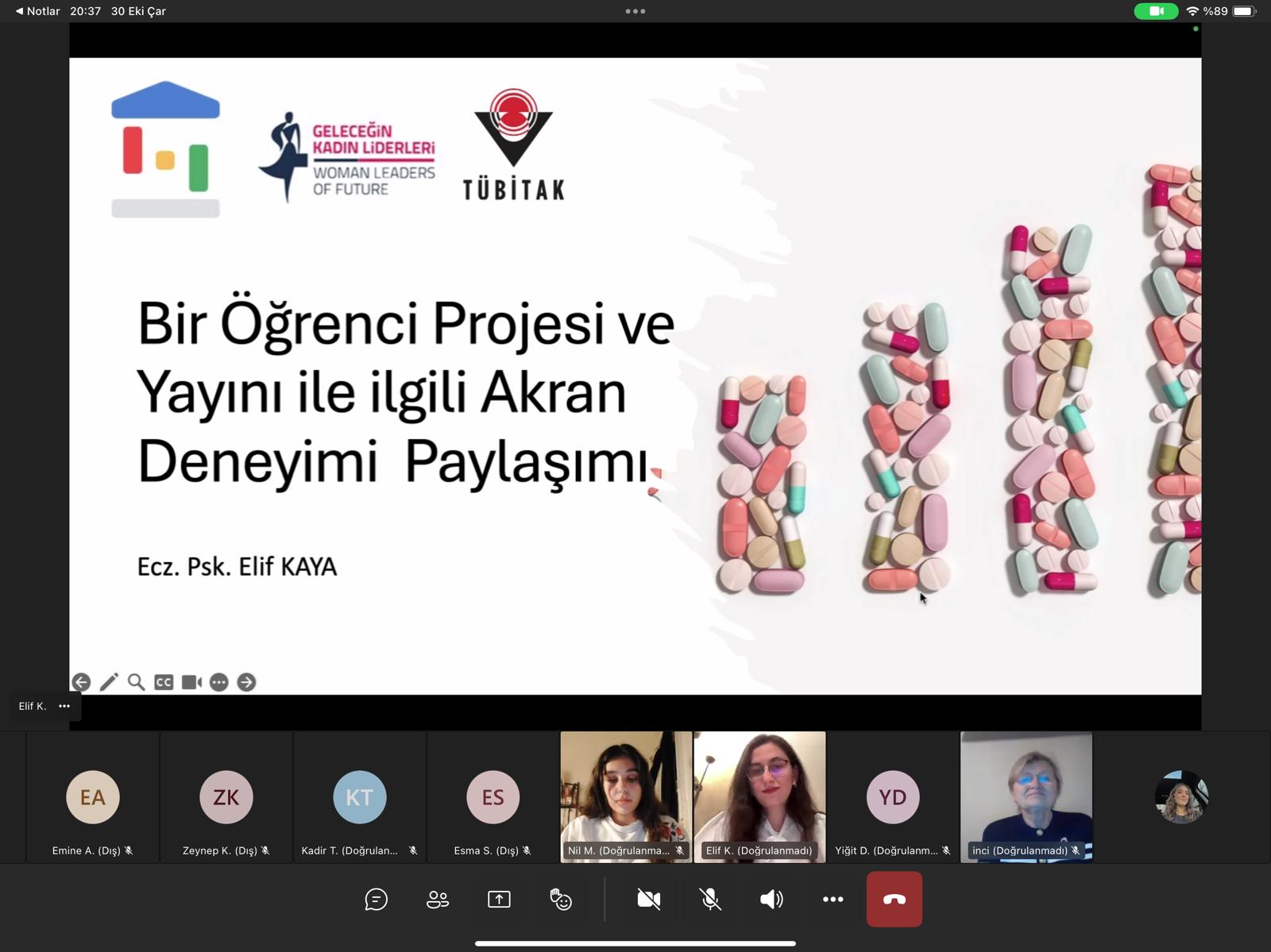The width and height of the screenshot is (1271, 952).
Task: Open options beside Elif K. presenter label
Action: (x=64, y=706)
